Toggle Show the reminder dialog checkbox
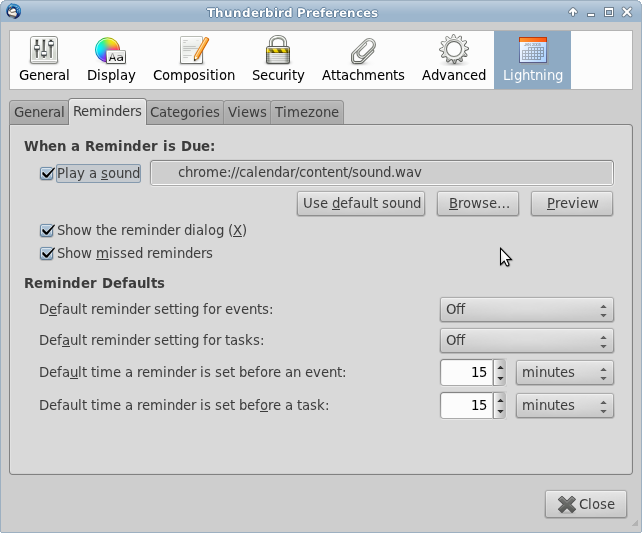Screen dimensions: 642x533 coord(47,230)
